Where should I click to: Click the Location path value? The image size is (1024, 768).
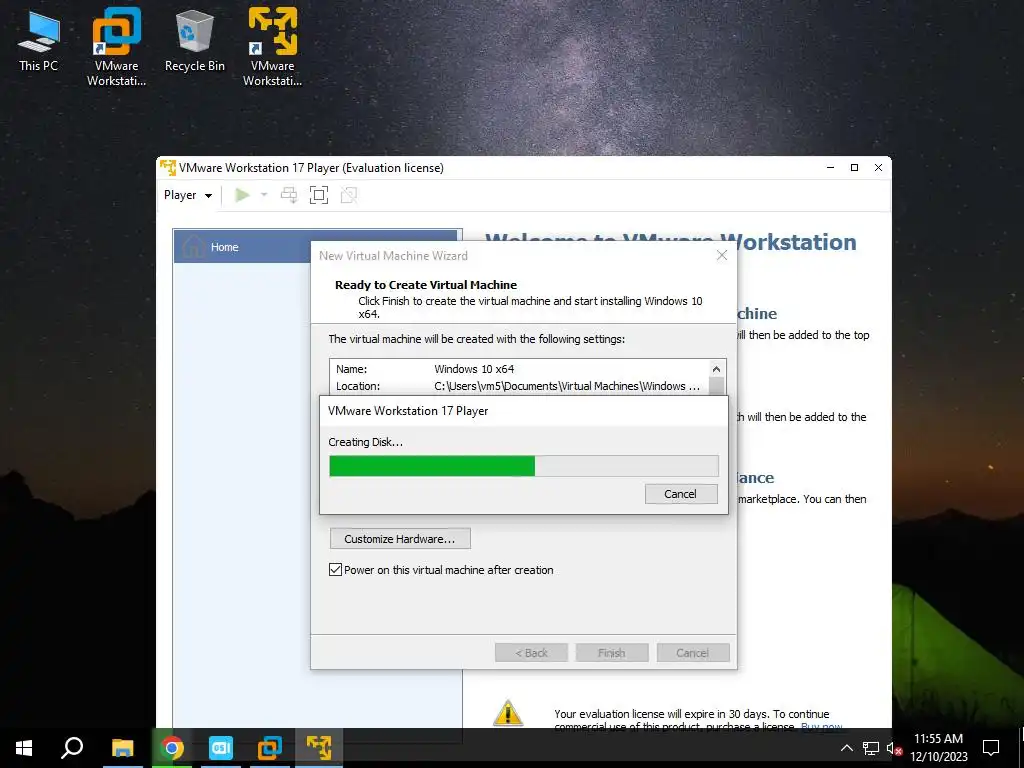[567, 386]
